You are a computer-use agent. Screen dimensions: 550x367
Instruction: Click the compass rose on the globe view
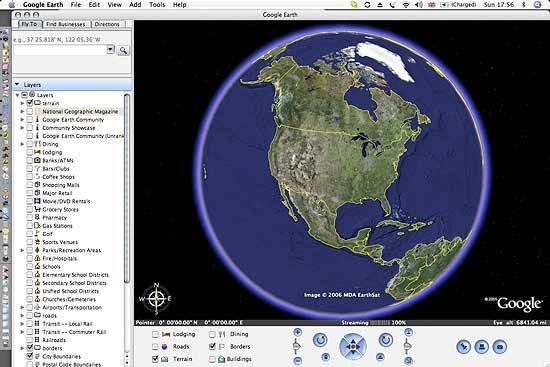[x=156, y=298]
